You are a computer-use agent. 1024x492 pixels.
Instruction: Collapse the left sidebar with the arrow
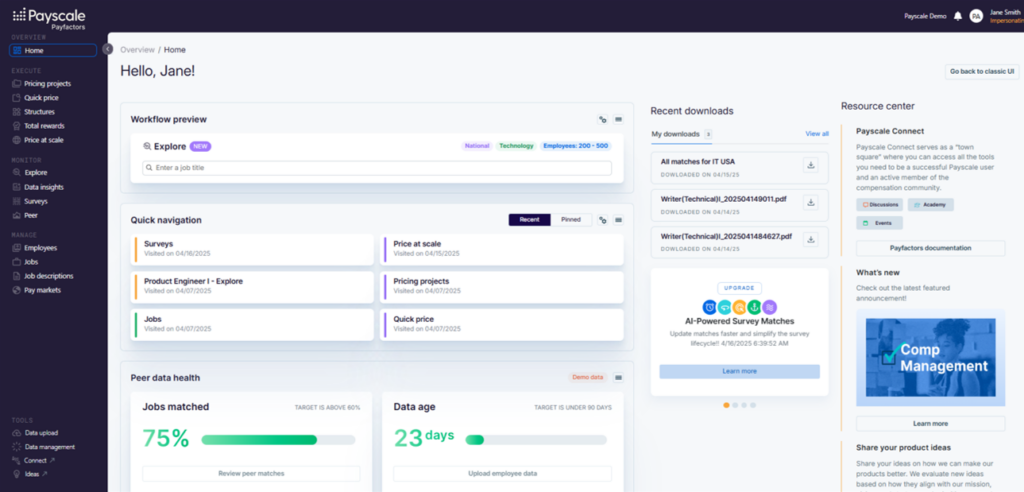(x=107, y=49)
